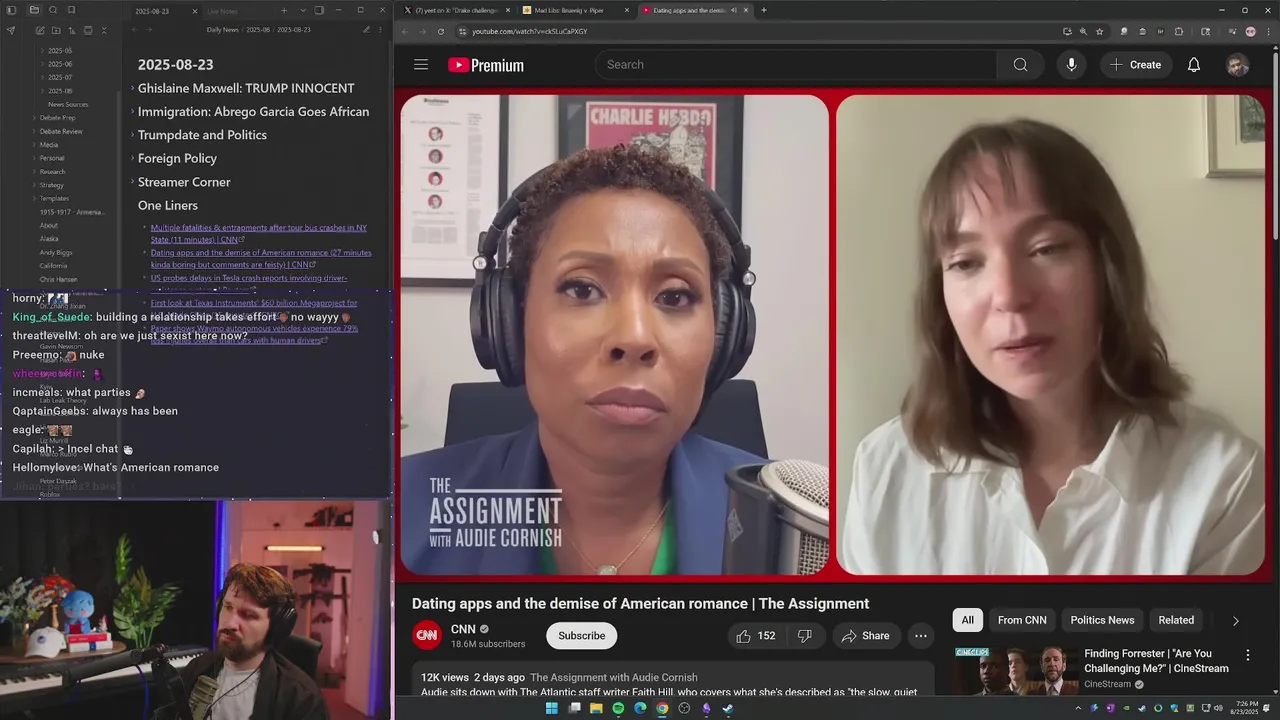Expand Debate Prep folder
Screen dimensions: 1280x720
click(34, 118)
